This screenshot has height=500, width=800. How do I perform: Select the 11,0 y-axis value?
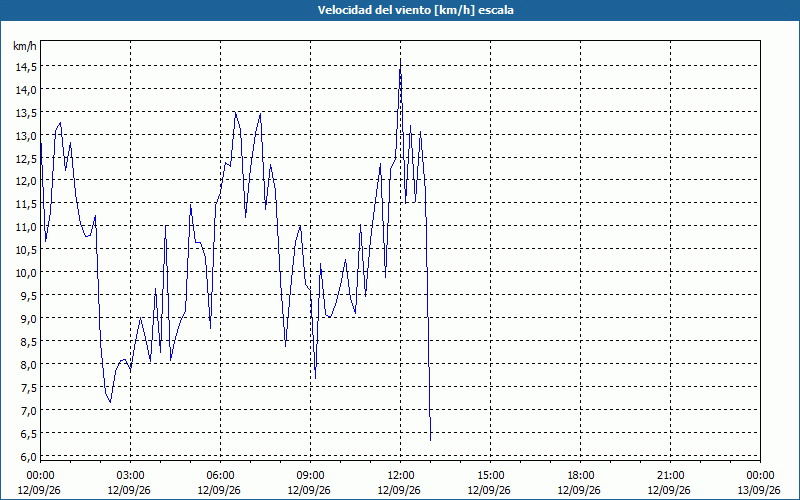pyautogui.click(x=25, y=227)
